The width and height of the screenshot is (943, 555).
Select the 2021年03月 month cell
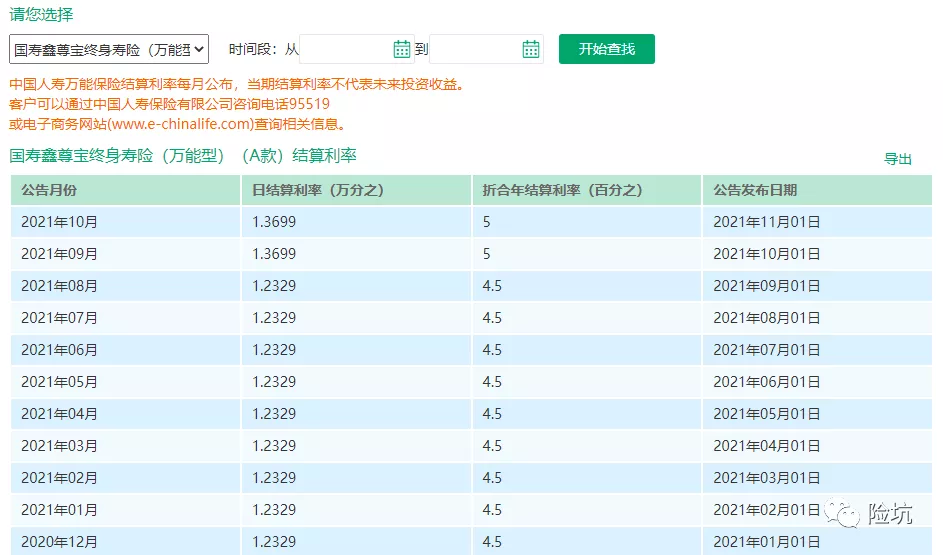pos(125,446)
